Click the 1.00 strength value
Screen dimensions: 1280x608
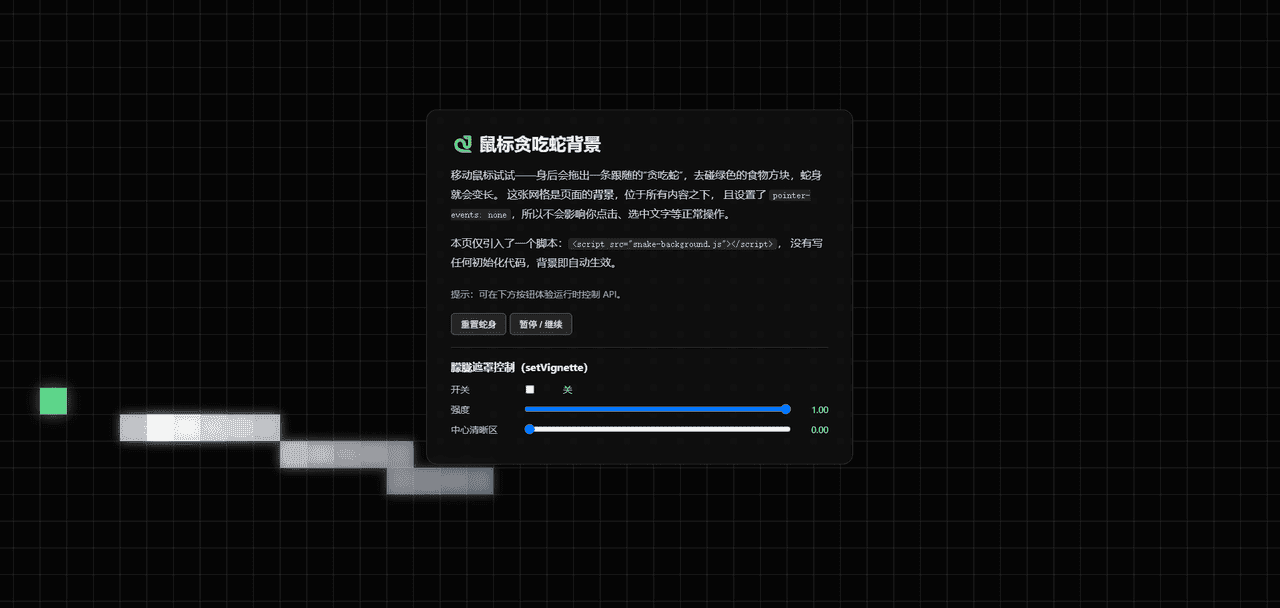tap(820, 410)
